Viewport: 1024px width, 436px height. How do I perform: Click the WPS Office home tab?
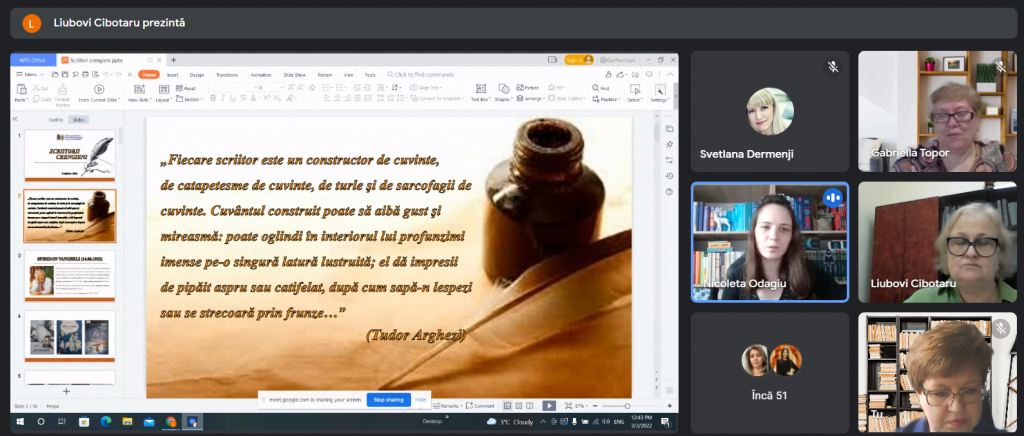(x=32, y=59)
